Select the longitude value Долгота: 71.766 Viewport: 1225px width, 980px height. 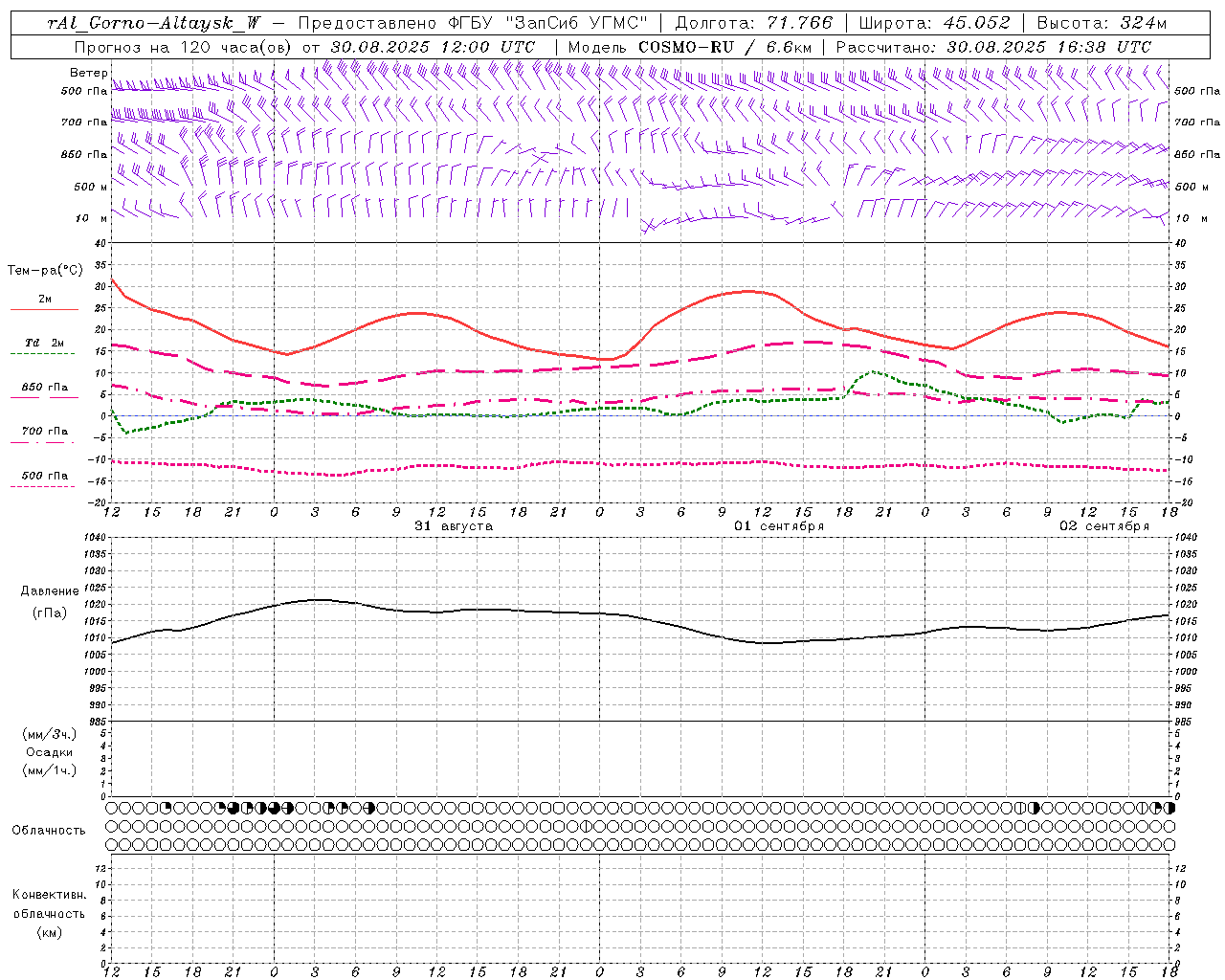pyautogui.click(x=754, y=23)
